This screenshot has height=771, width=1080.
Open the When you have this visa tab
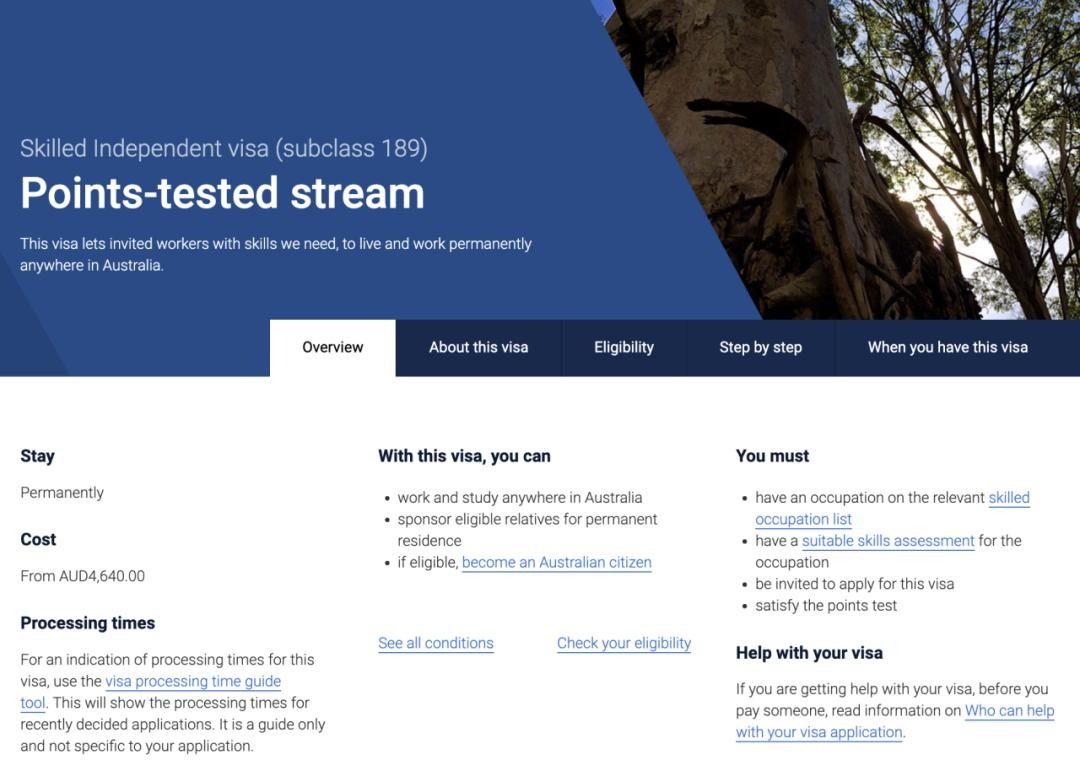click(x=947, y=348)
